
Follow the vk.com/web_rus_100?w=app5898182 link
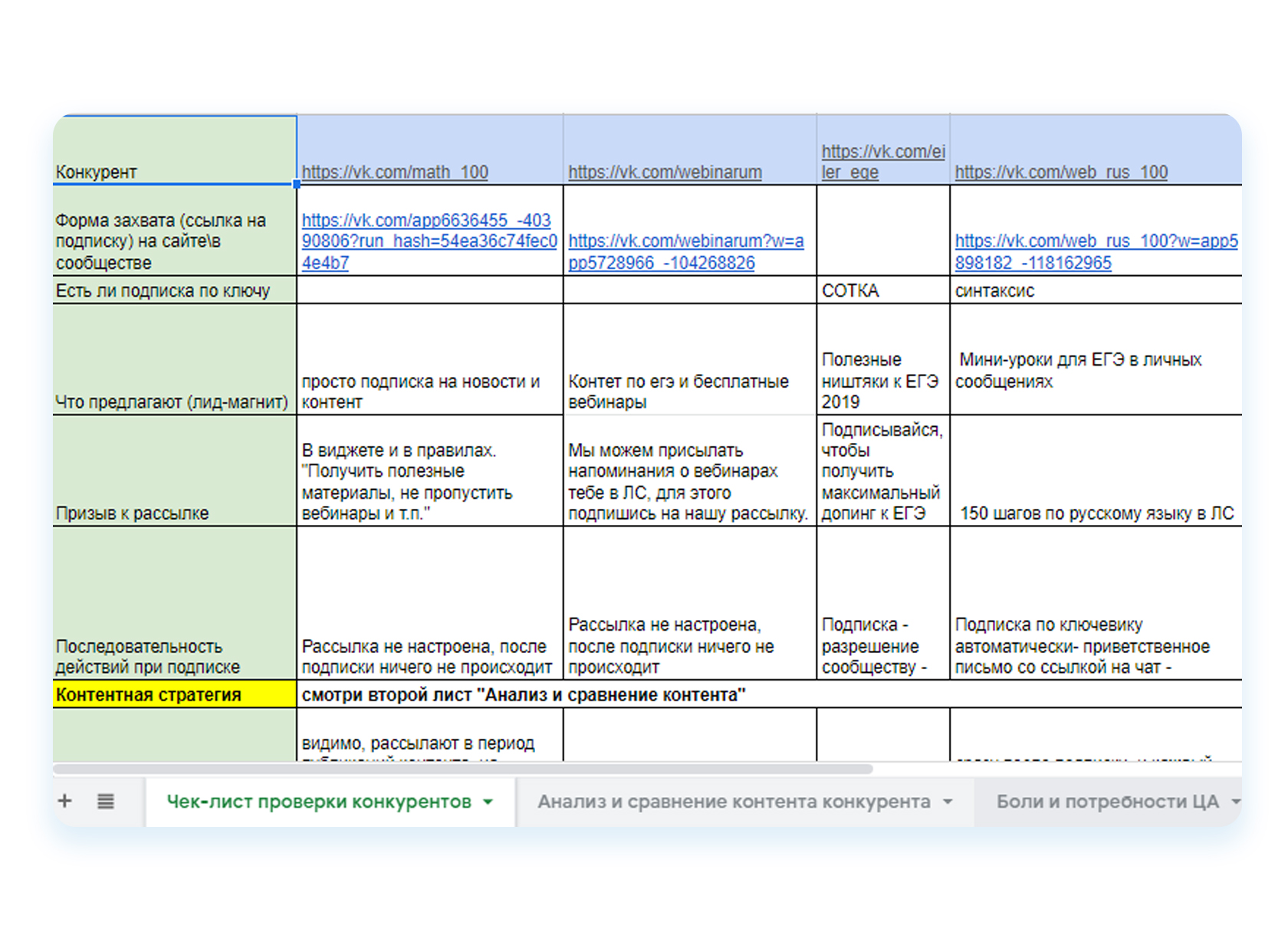click(1096, 252)
